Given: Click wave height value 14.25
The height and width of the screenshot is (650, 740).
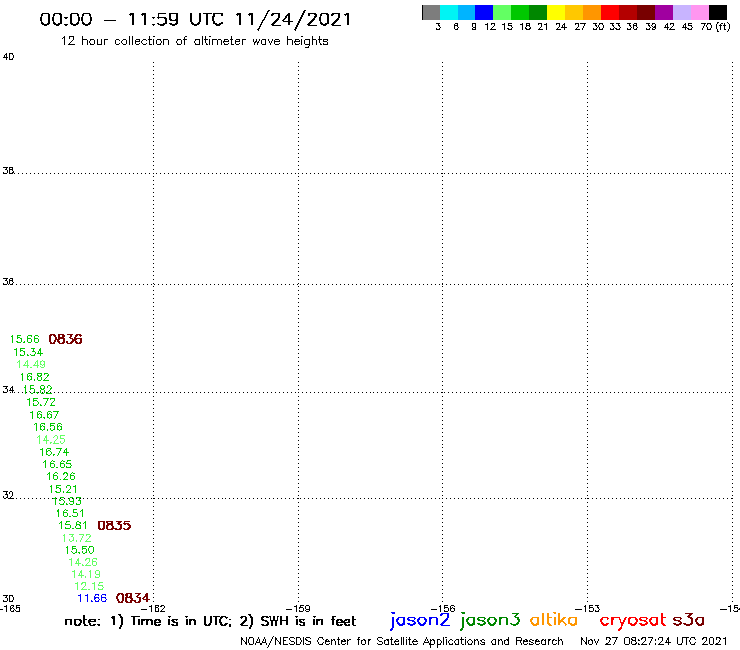Looking at the screenshot, I should (x=51, y=440).
